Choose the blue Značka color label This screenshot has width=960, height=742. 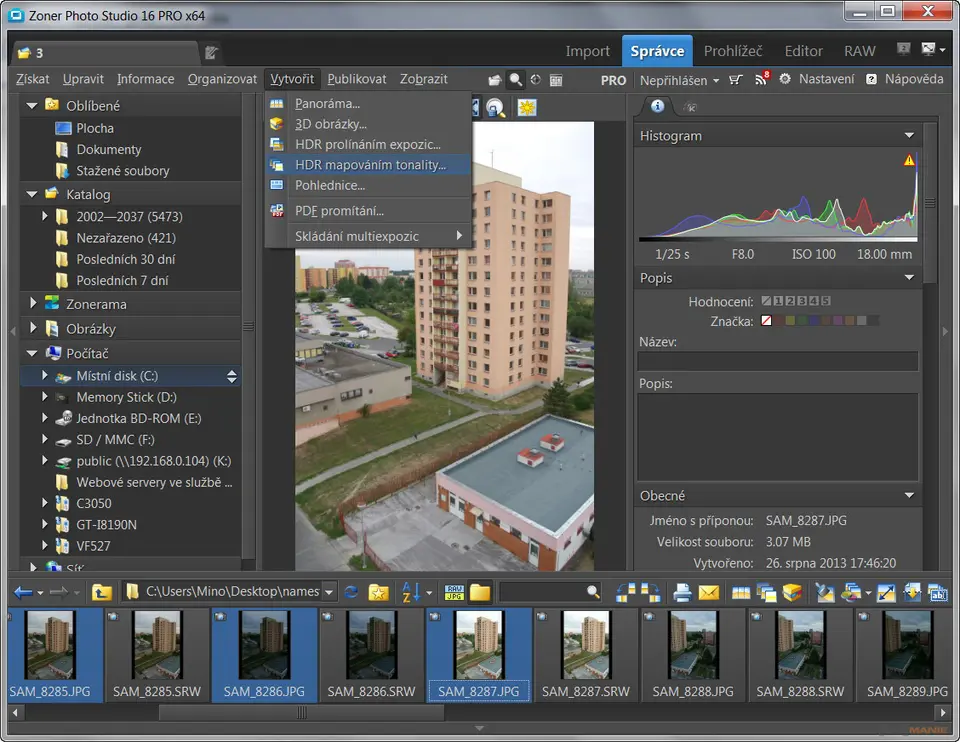[x=814, y=321]
